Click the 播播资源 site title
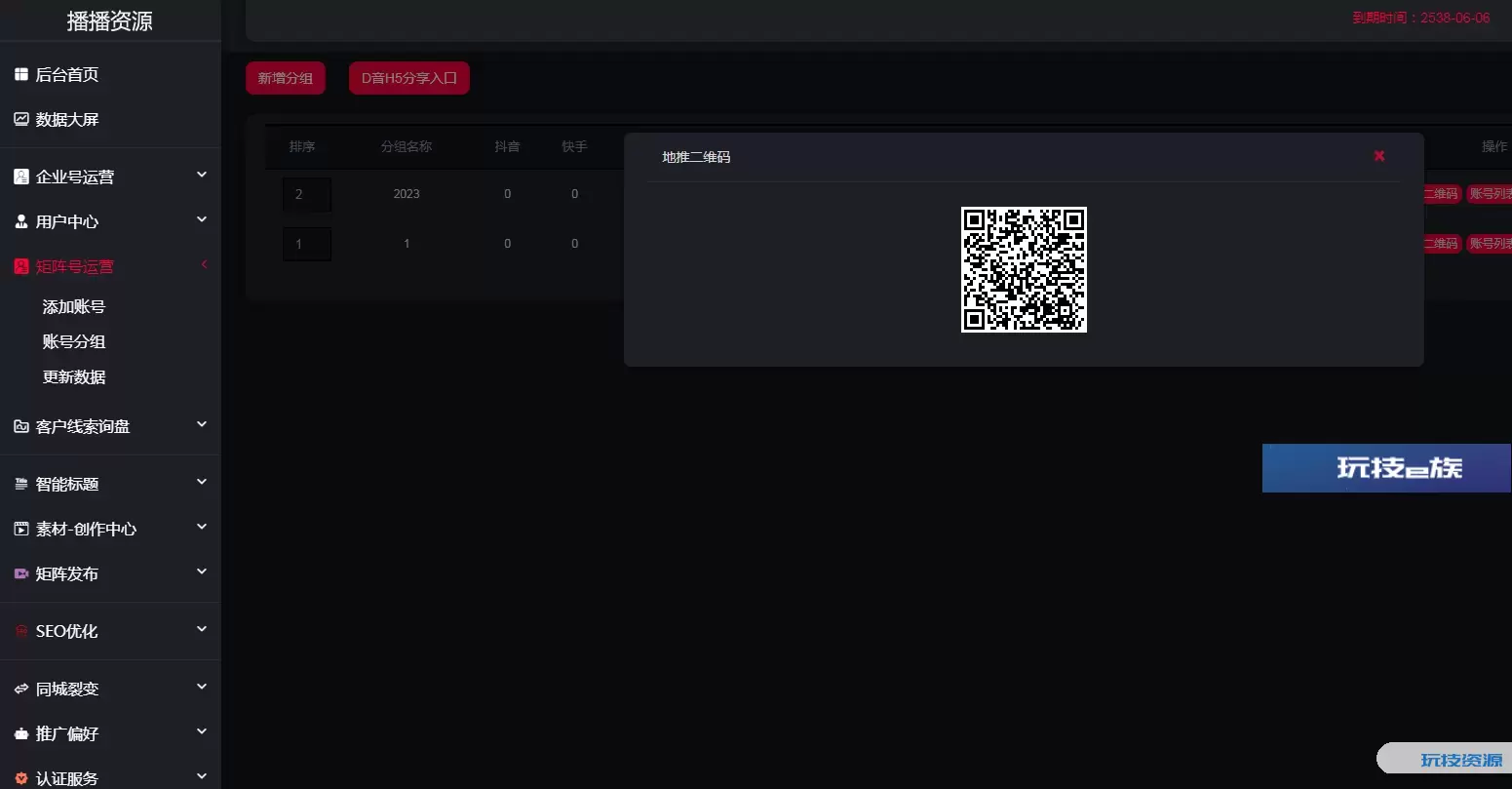Screen dimensions: 1512x789 110,20
